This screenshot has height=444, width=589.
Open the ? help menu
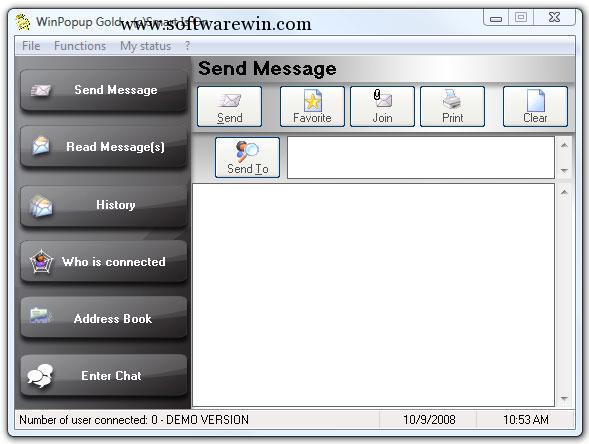coord(187,46)
